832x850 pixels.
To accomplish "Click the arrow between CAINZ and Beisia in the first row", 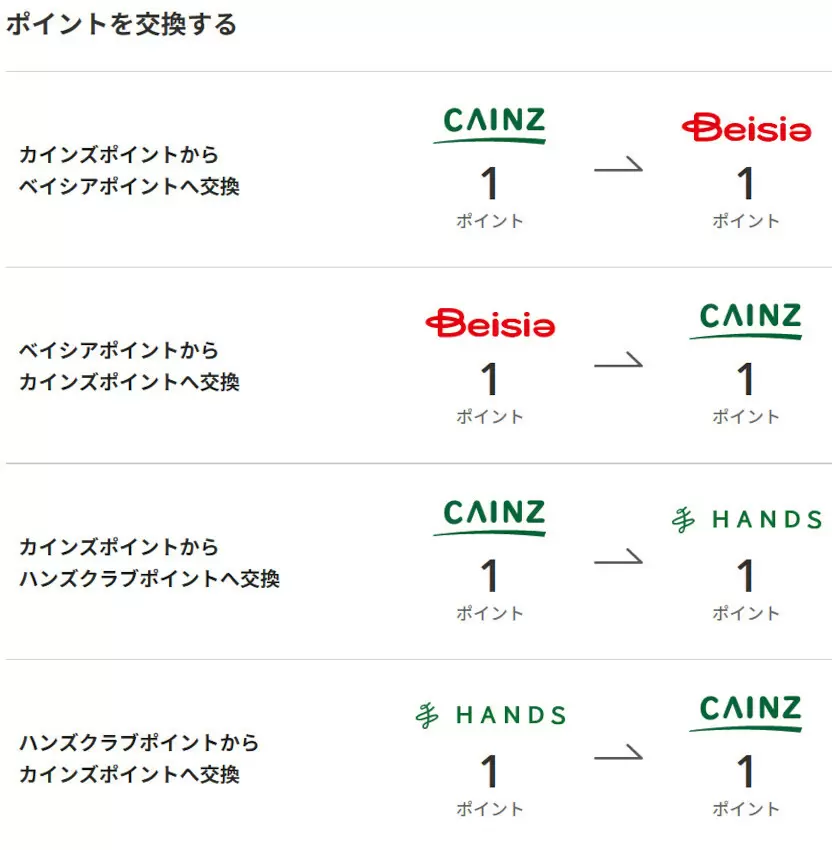I will (x=618, y=165).
